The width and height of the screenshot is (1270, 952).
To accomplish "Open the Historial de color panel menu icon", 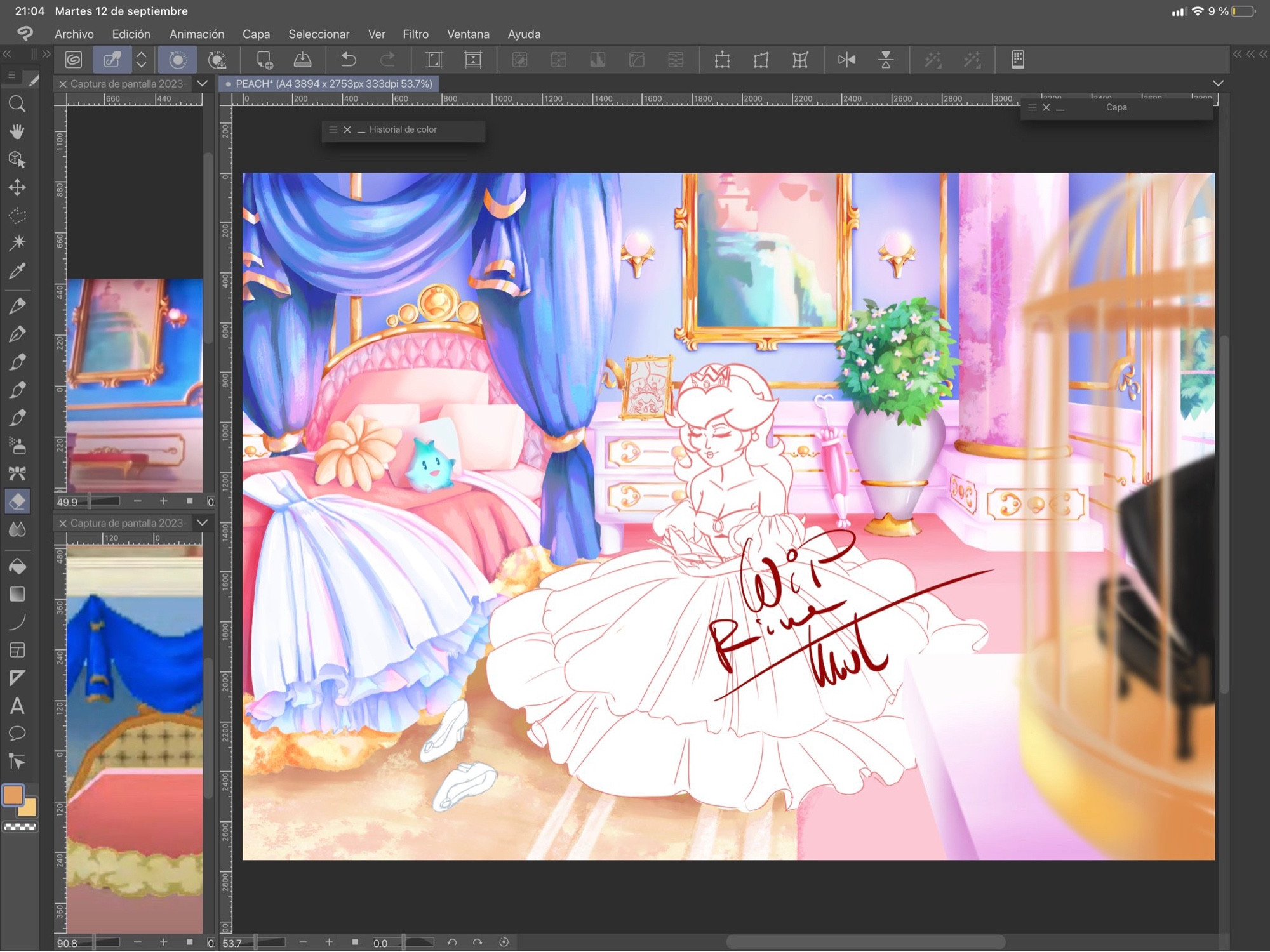I will coord(333,129).
